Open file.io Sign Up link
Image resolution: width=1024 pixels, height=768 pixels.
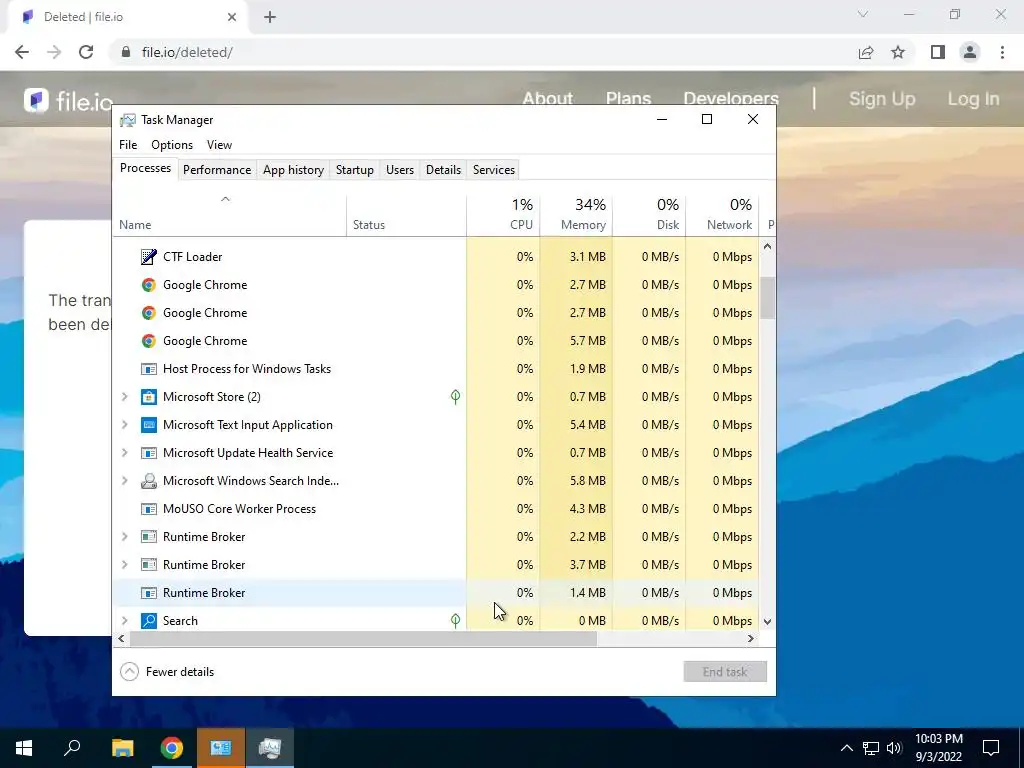pos(882,99)
